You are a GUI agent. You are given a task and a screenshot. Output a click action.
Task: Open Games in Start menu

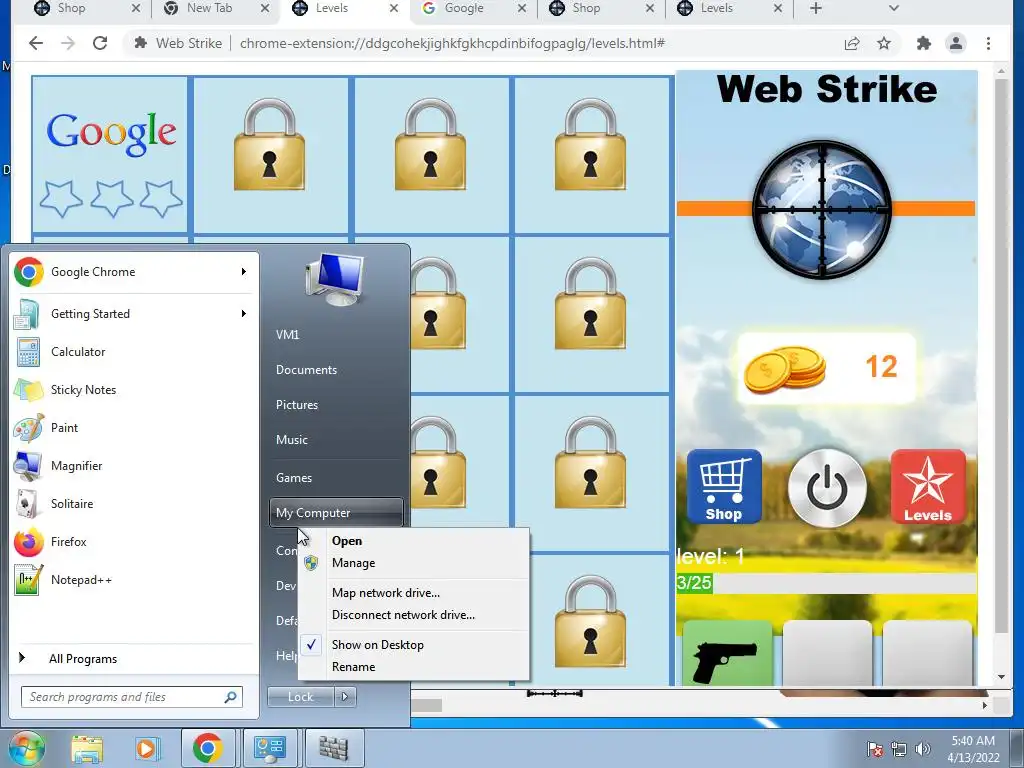click(336, 478)
